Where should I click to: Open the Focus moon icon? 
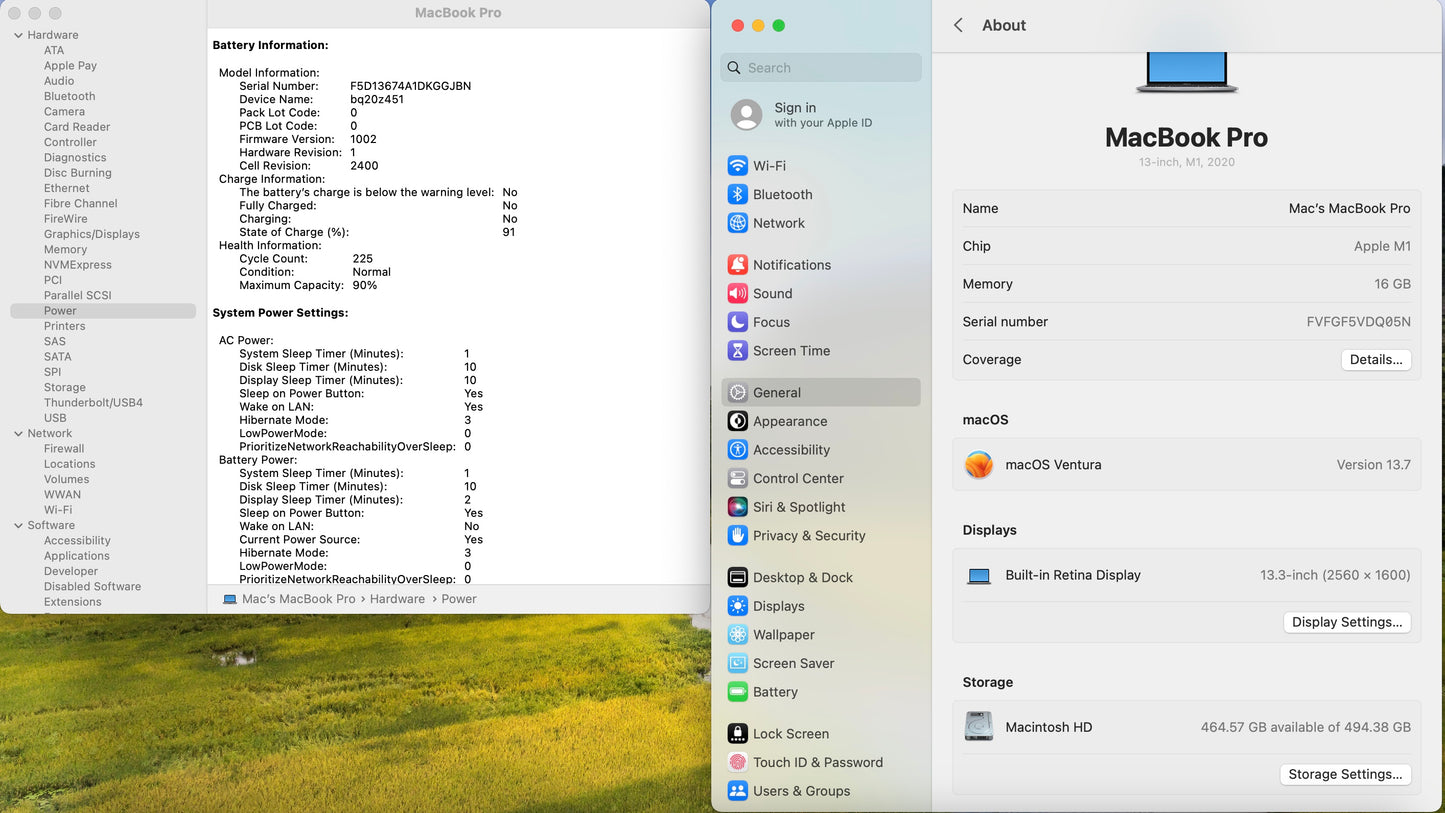(737, 322)
